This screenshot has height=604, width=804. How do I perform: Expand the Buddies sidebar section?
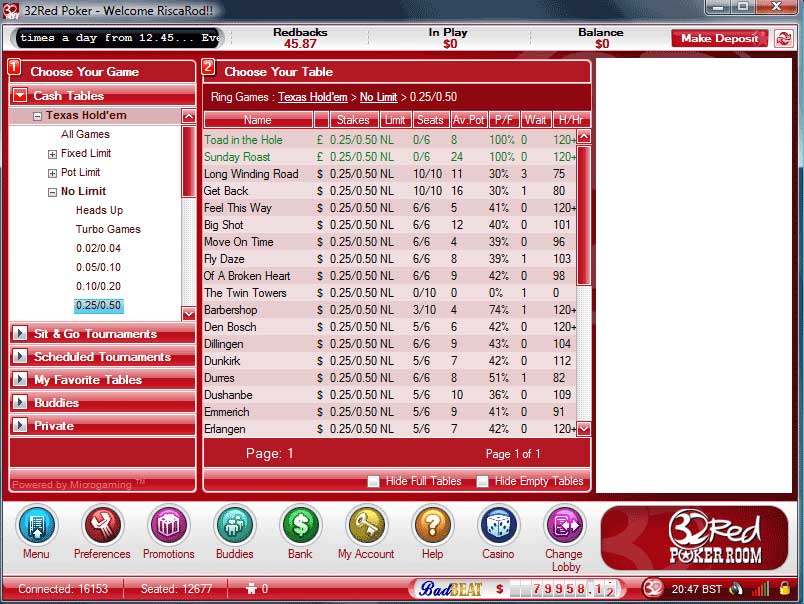[20, 402]
